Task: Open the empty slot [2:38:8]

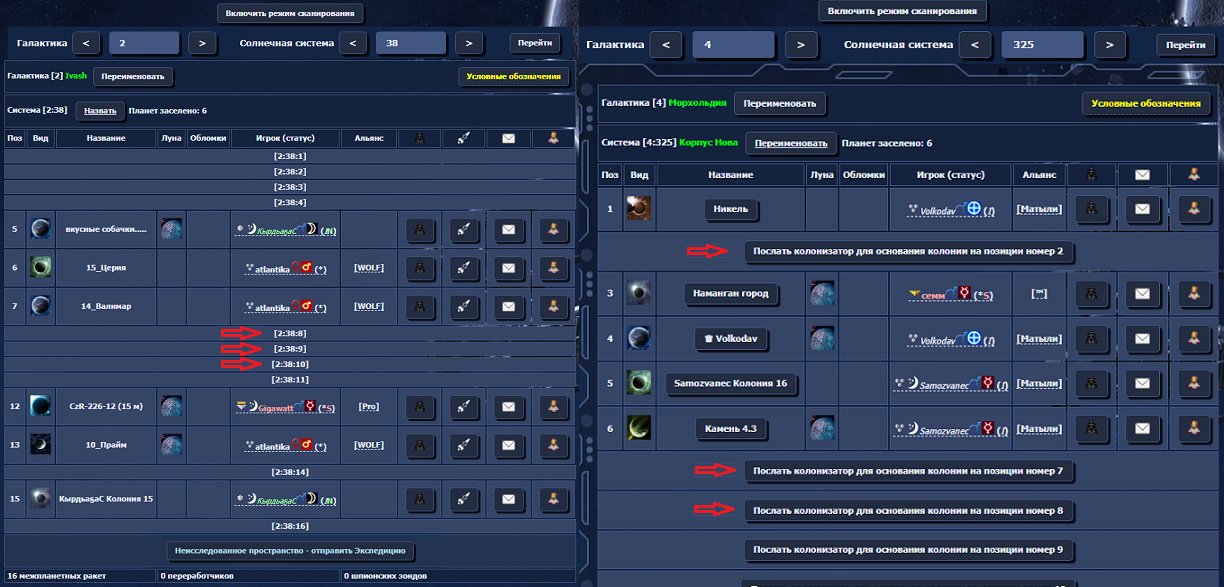Action: [x=290, y=333]
